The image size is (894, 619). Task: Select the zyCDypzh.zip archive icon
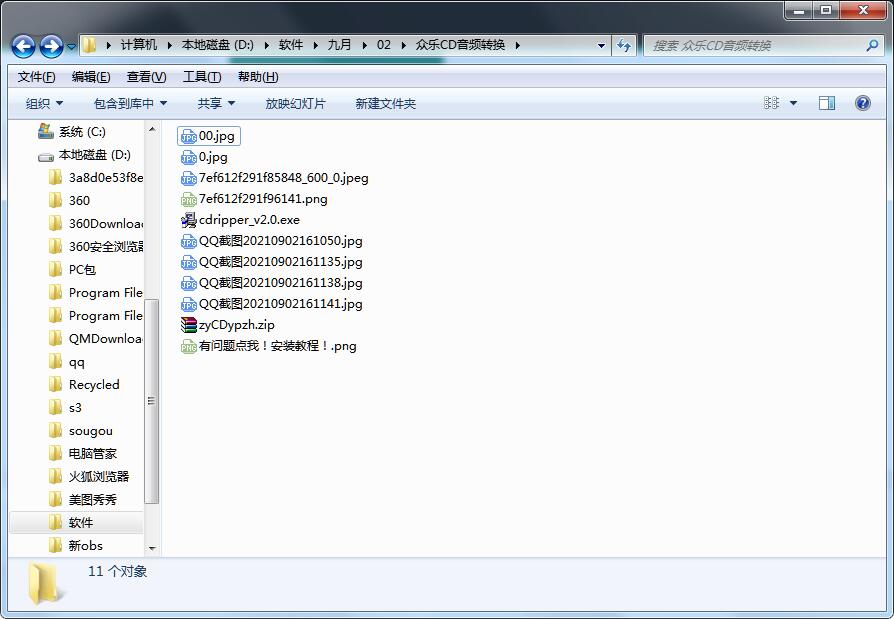(x=189, y=325)
